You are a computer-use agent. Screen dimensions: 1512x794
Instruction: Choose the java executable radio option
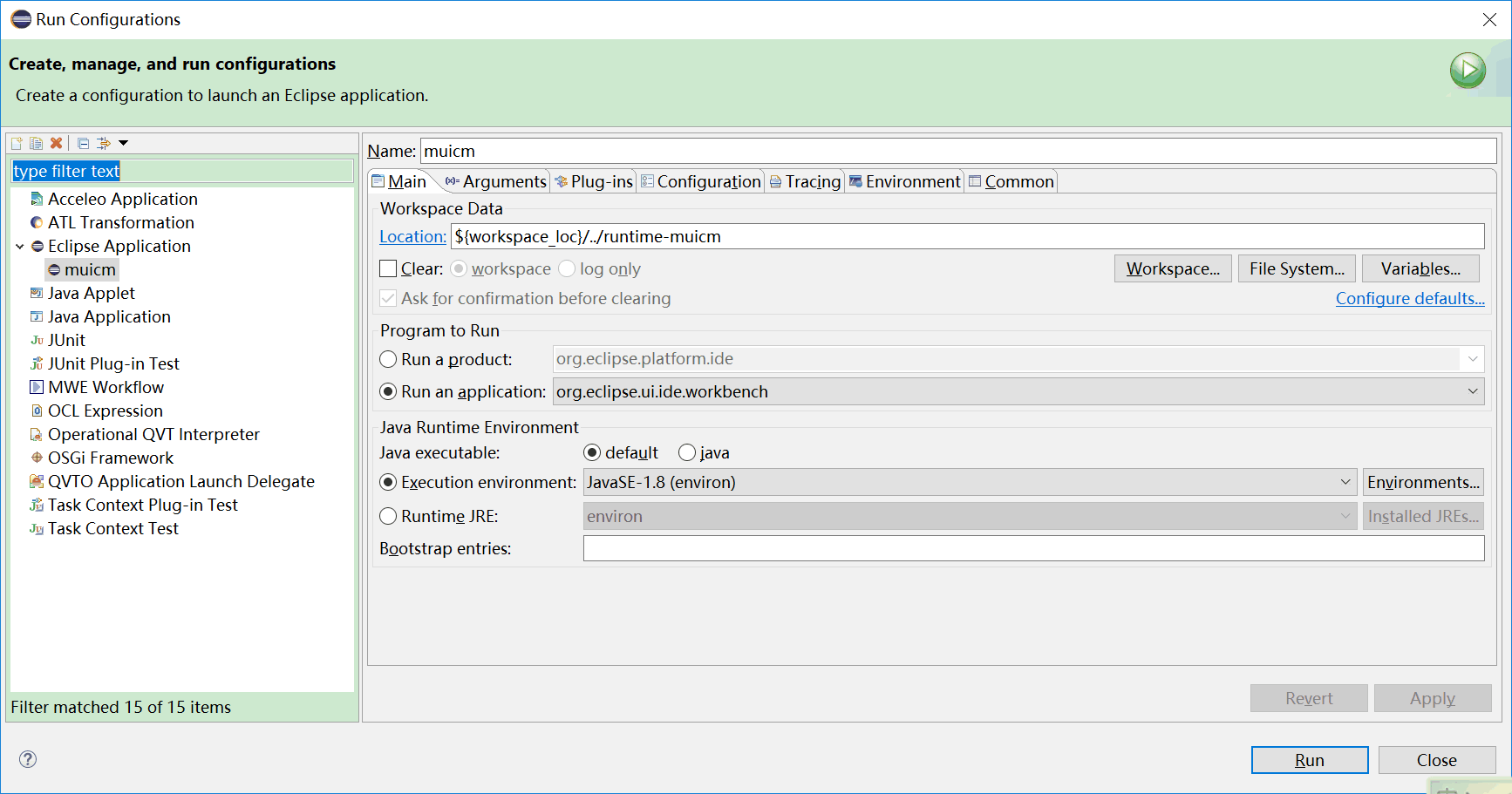[x=687, y=452]
